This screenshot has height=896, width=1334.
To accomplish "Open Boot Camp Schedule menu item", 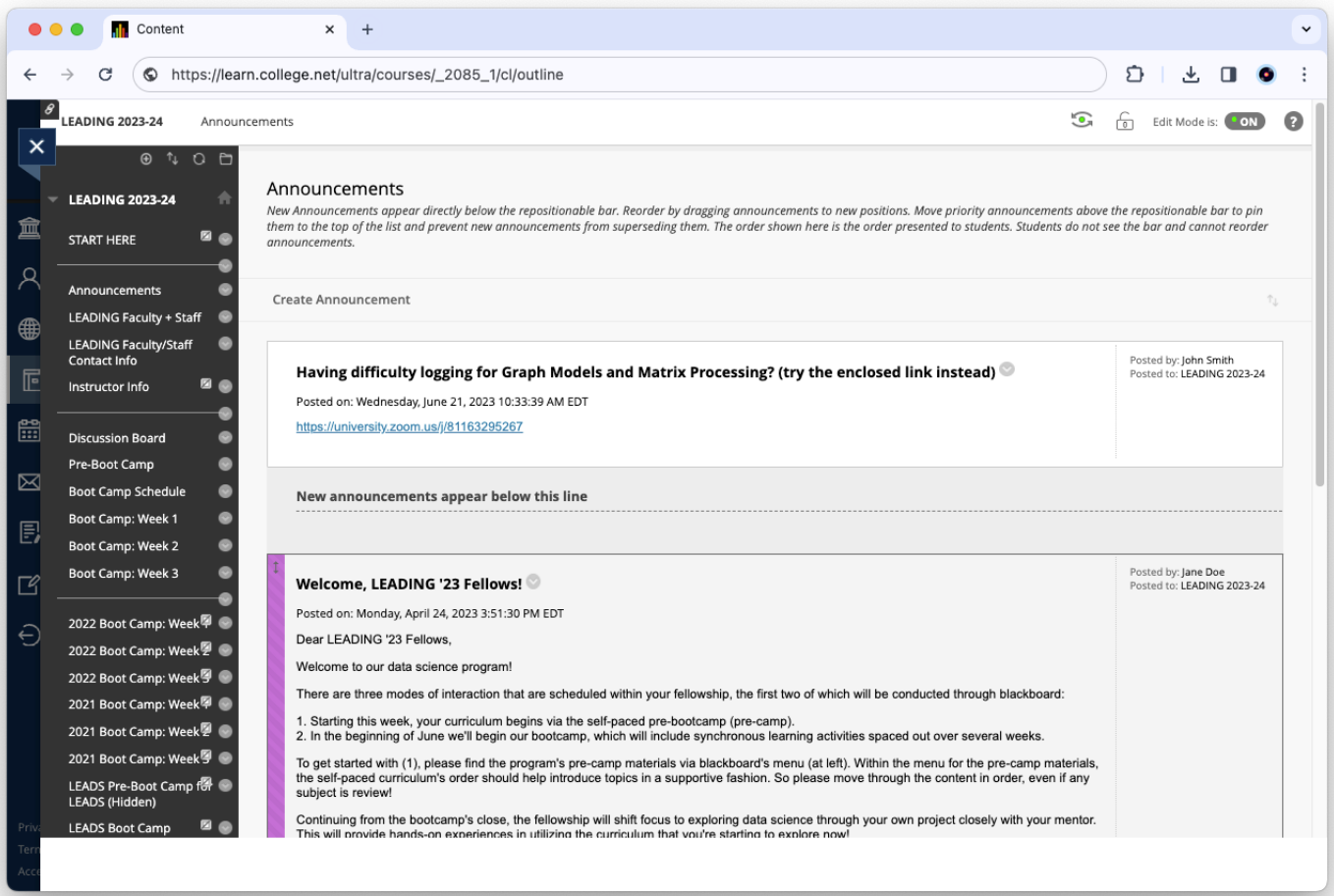I will [x=127, y=492].
